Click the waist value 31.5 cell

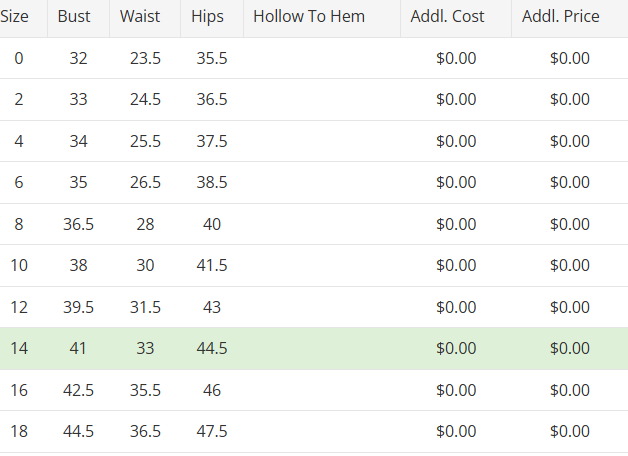[145, 307]
